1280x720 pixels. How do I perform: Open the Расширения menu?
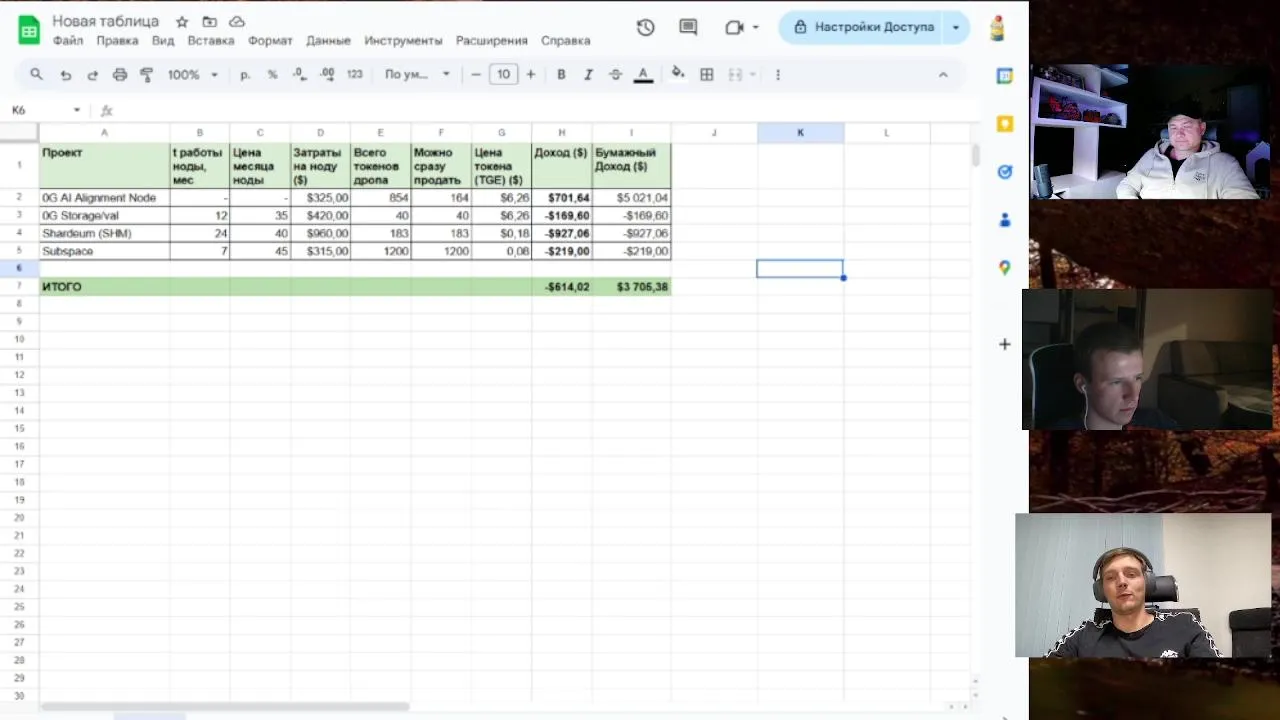[491, 41]
